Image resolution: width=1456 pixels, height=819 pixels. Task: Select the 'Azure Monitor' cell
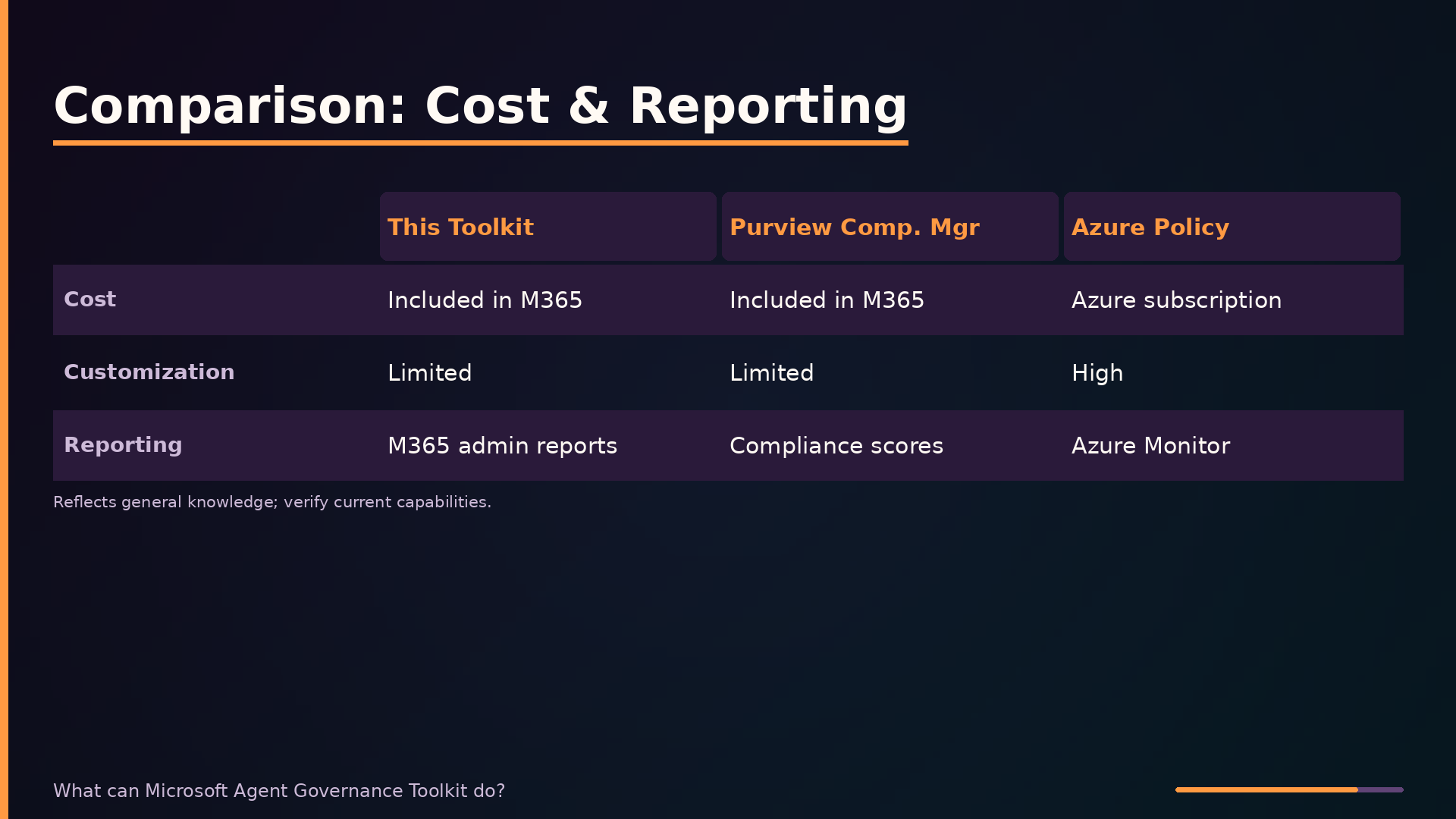1150,446
